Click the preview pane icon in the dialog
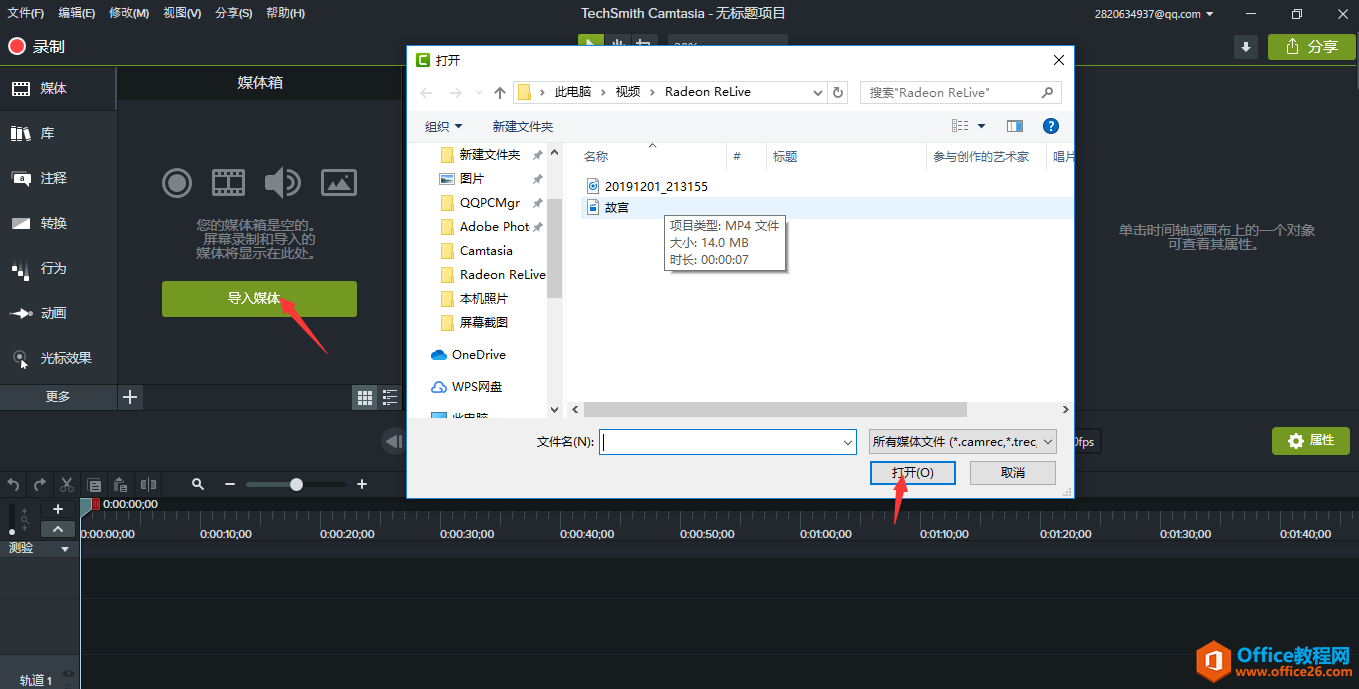The width and height of the screenshot is (1359, 689). click(x=1015, y=126)
